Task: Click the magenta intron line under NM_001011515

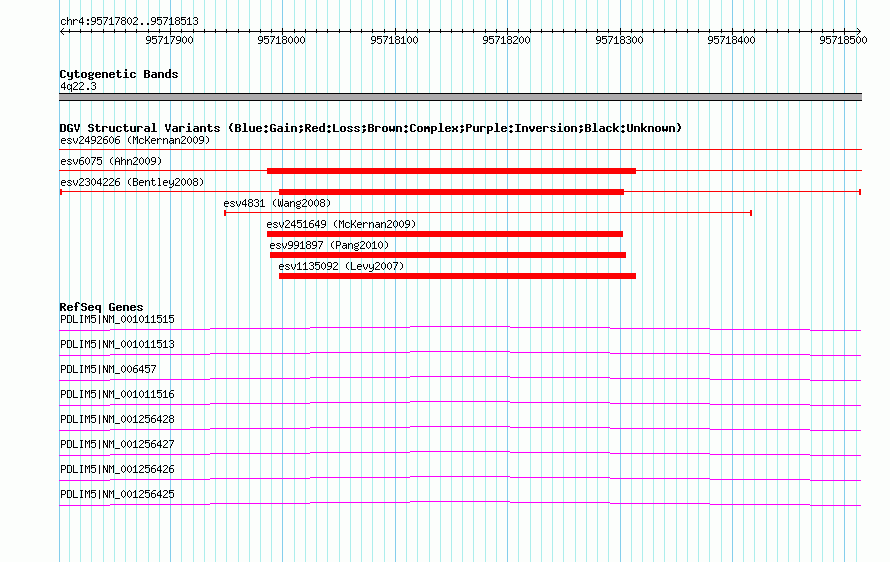Action: 460,327
